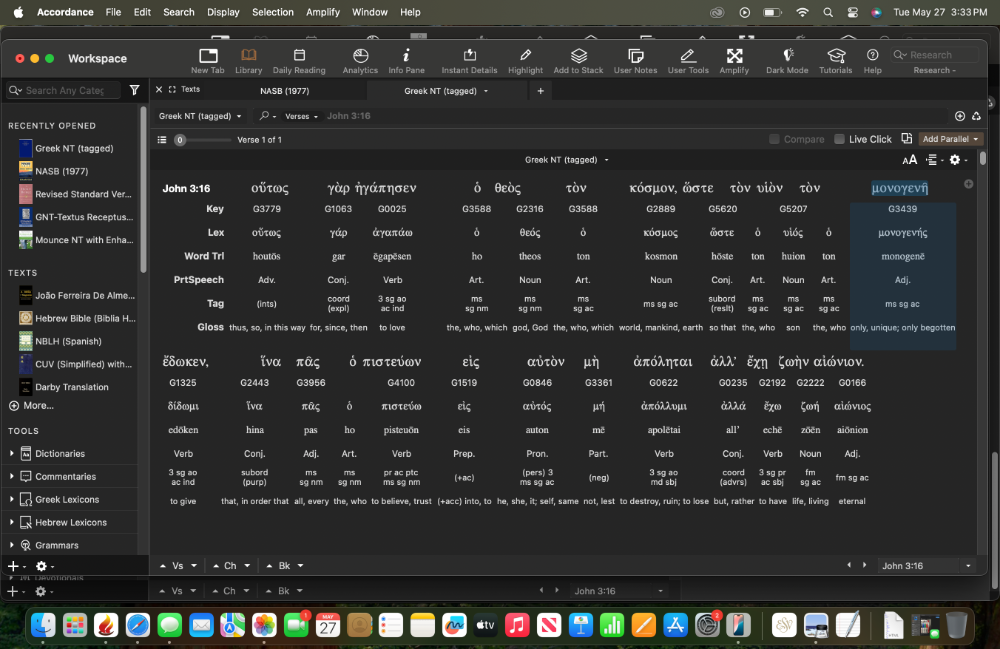Click the Vs navigation down arrow
This screenshot has width=1000, height=649.
[x=194, y=565]
